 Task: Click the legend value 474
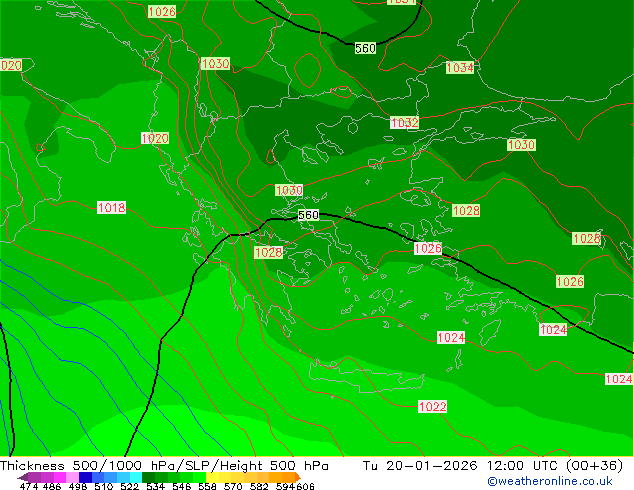point(29,486)
